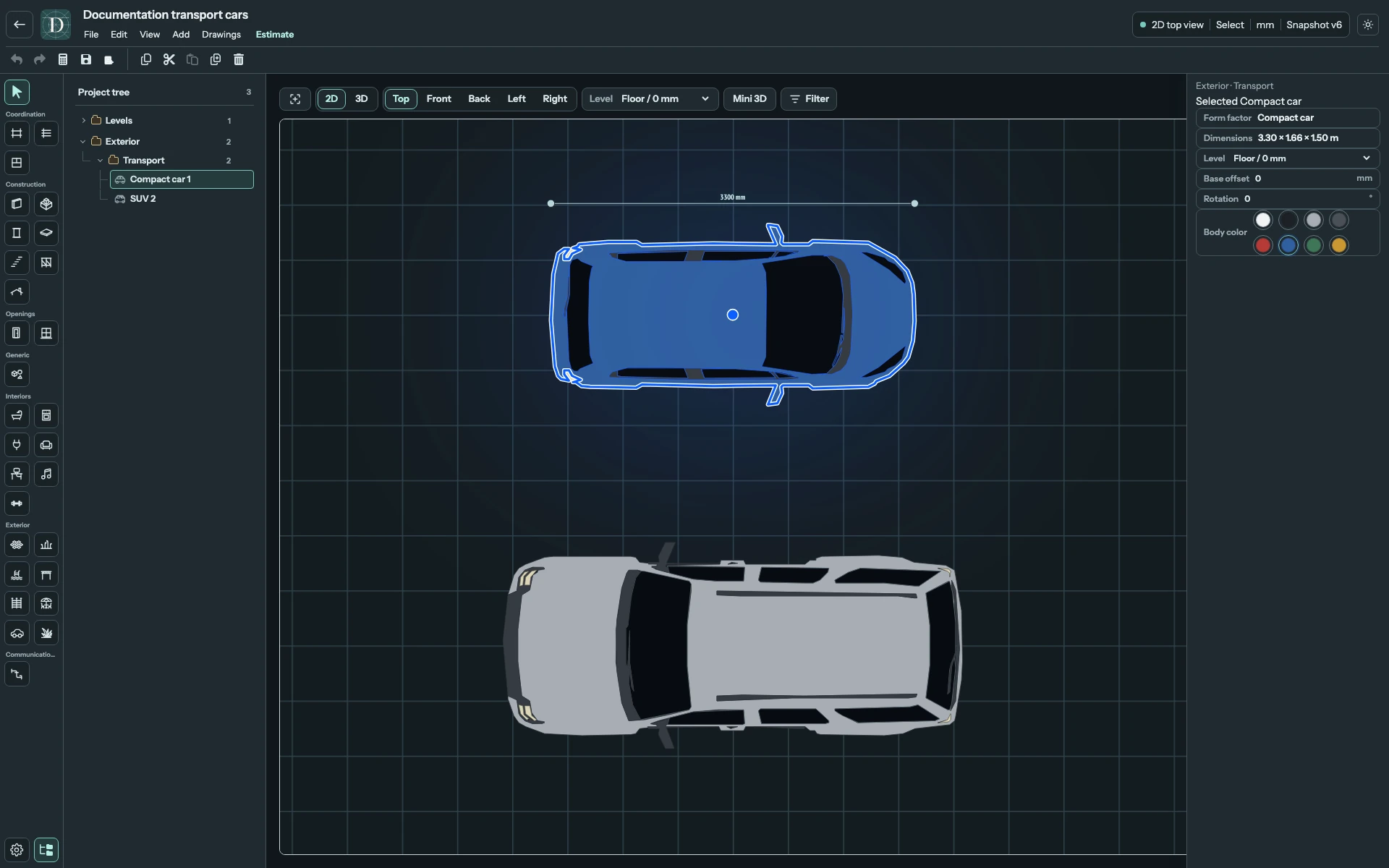
Task: Click the dumbbell fitness icon
Action: click(17, 503)
